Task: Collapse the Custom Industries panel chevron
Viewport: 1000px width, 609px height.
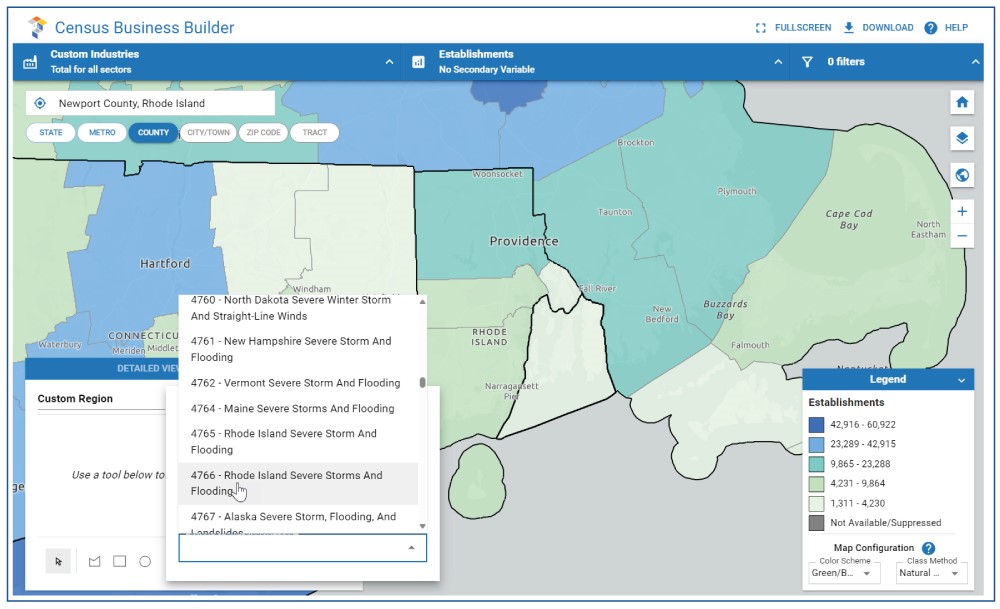Action: 389,62
